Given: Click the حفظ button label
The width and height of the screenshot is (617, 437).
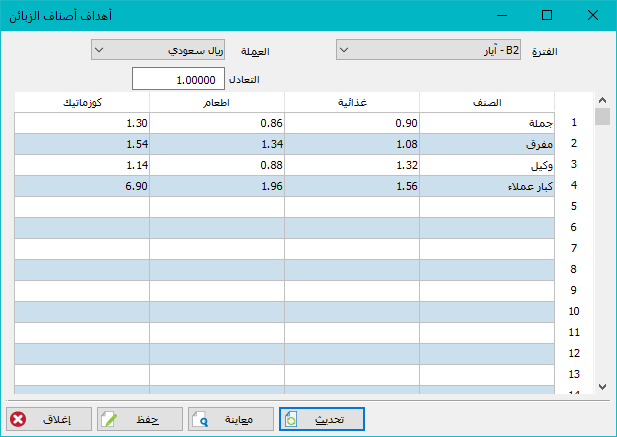Looking at the screenshot, I should pos(148,420).
